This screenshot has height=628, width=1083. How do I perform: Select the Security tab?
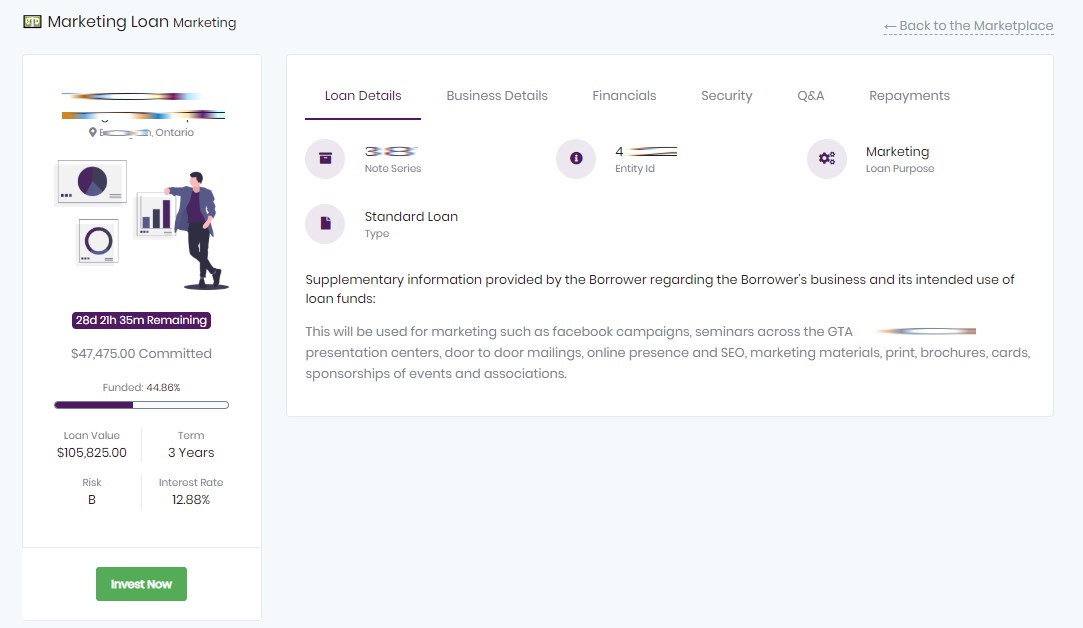tap(726, 96)
